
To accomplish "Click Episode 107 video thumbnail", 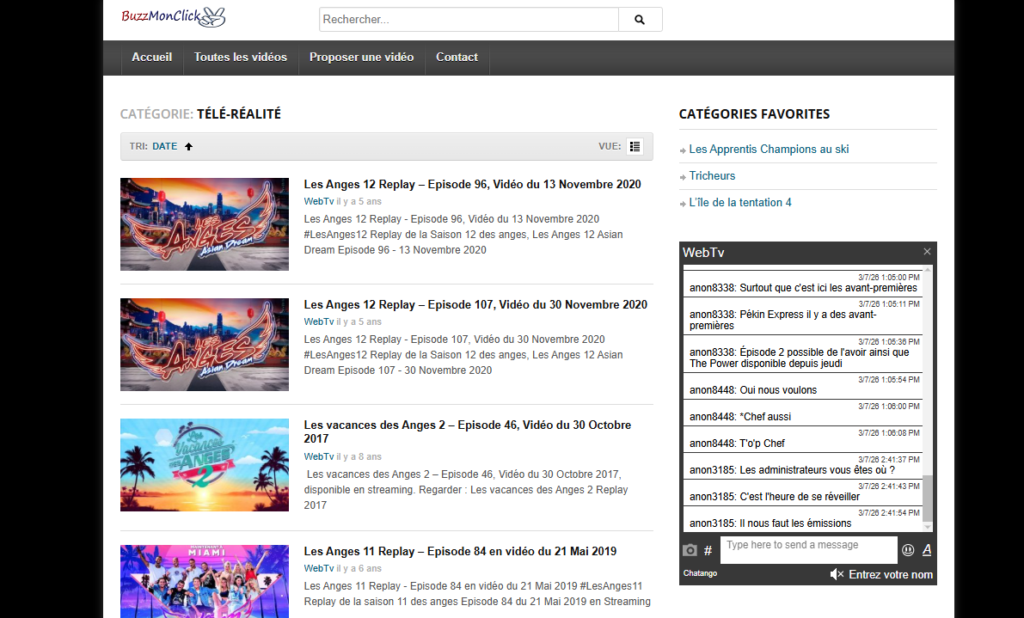I will coord(204,344).
